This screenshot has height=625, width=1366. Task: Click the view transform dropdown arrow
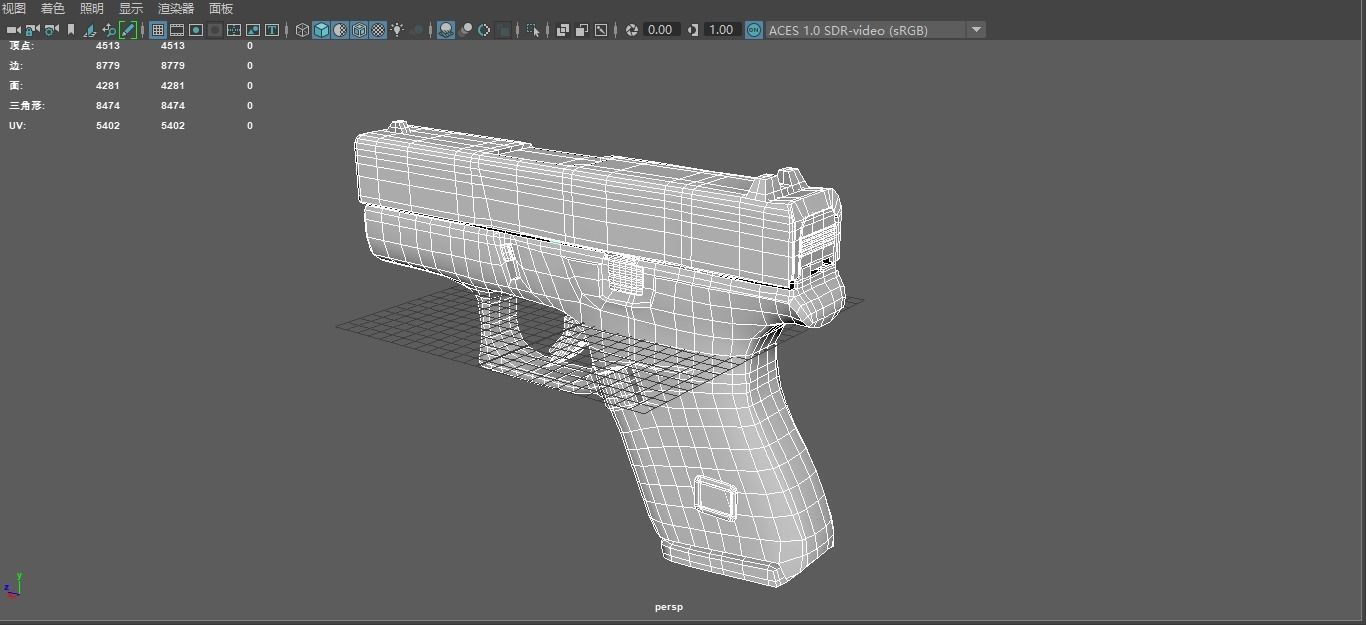pyautogui.click(x=976, y=30)
